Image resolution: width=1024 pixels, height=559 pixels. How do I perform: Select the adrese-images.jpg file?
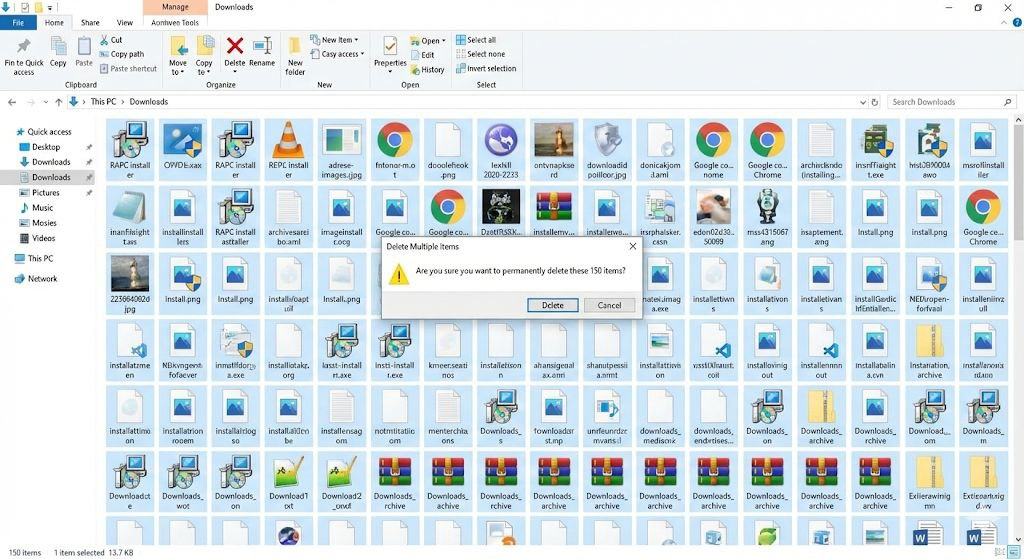tap(342, 150)
